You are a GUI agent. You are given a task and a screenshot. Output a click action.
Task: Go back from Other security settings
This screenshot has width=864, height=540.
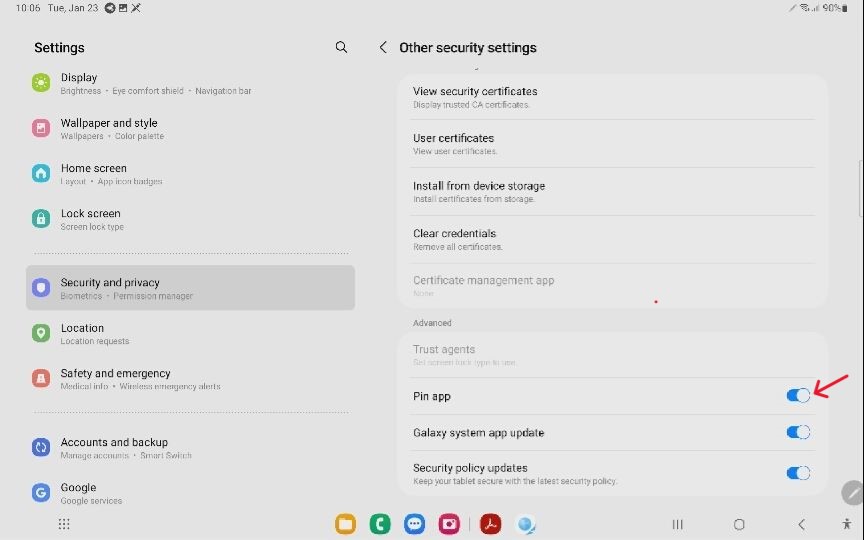pyautogui.click(x=383, y=47)
